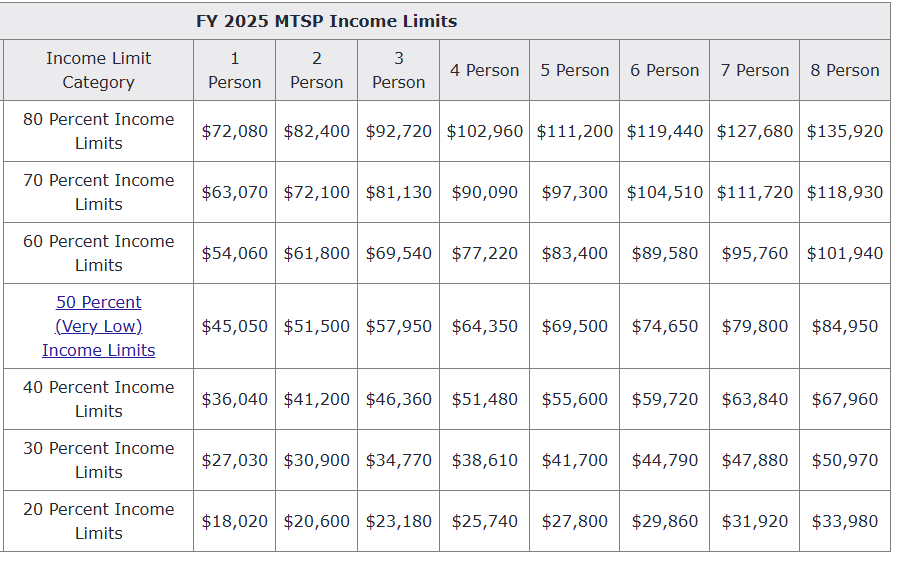Click the 8 Person column header

pos(845,70)
